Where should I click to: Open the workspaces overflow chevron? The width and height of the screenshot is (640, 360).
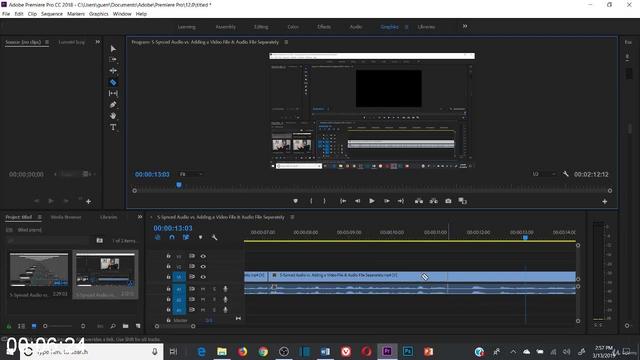click(464, 26)
